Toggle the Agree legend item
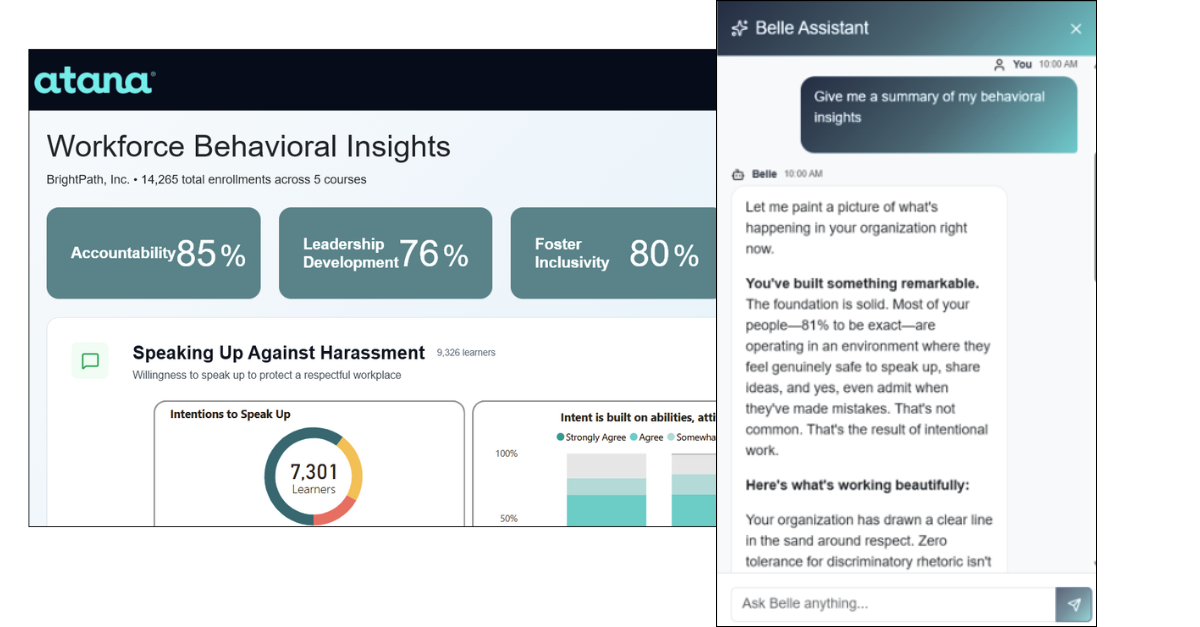The width and height of the screenshot is (1200, 627). [646, 437]
